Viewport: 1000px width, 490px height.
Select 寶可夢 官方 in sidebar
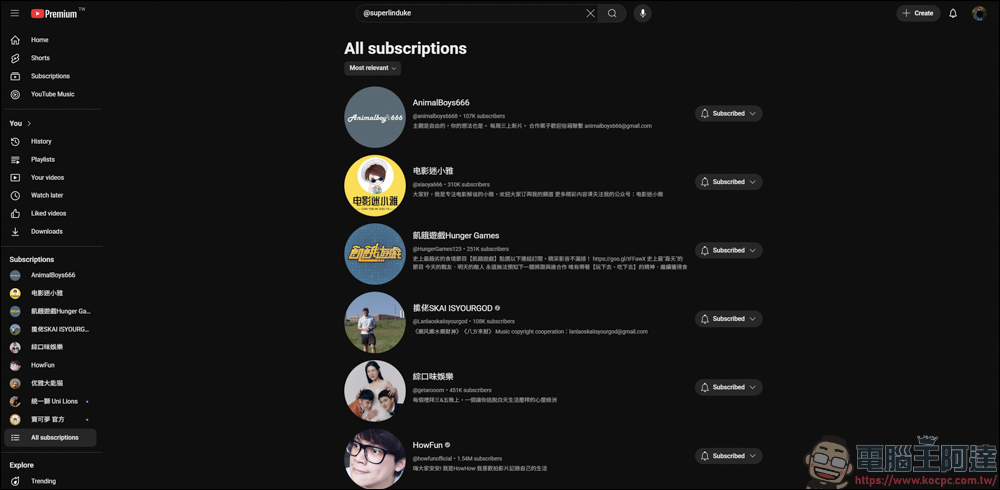pos(50,419)
